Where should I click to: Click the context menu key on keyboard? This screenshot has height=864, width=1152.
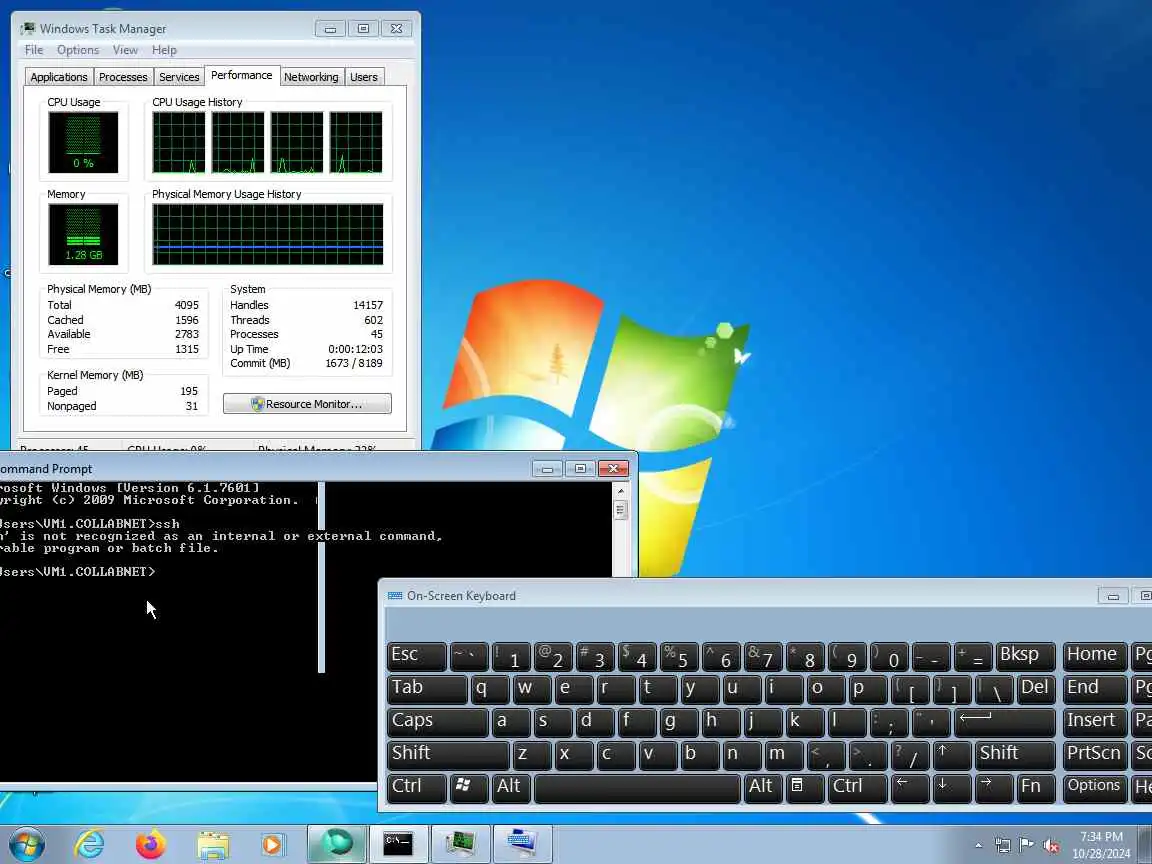pyautogui.click(x=804, y=788)
